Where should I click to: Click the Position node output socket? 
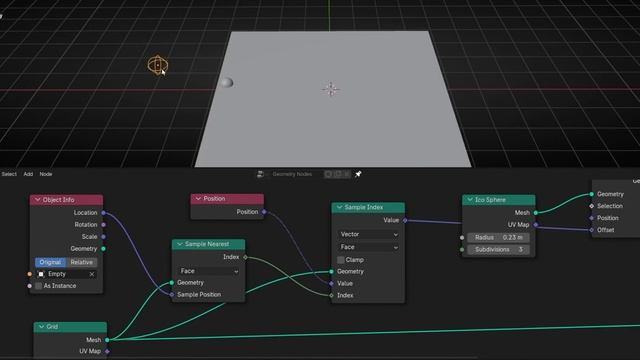pyautogui.click(x=264, y=212)
